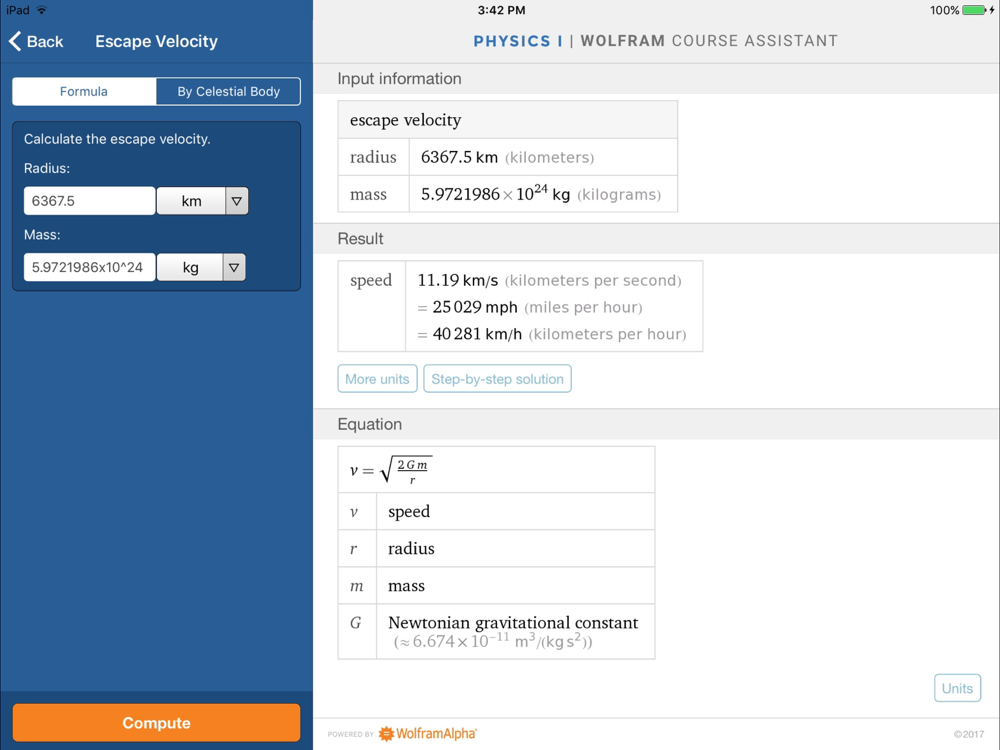Show More units for the result
The height and width of the screenshot is (750, 1000).
click(377, 379)
